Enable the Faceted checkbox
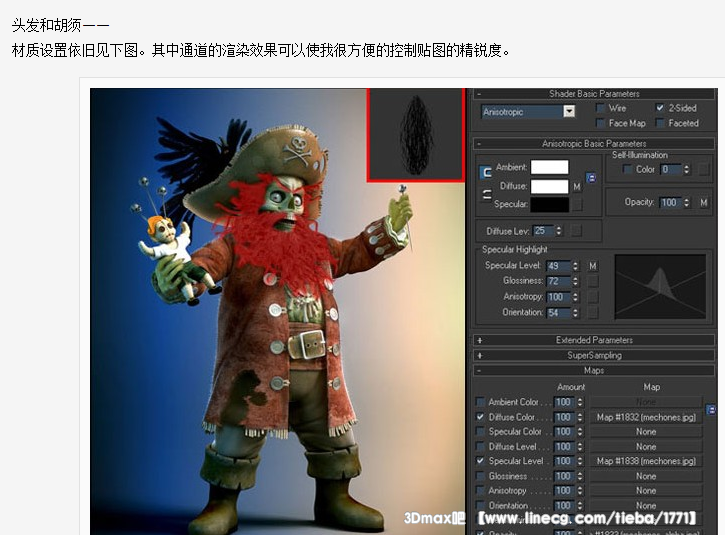This screenshot has width=725, height=535. 660,123
